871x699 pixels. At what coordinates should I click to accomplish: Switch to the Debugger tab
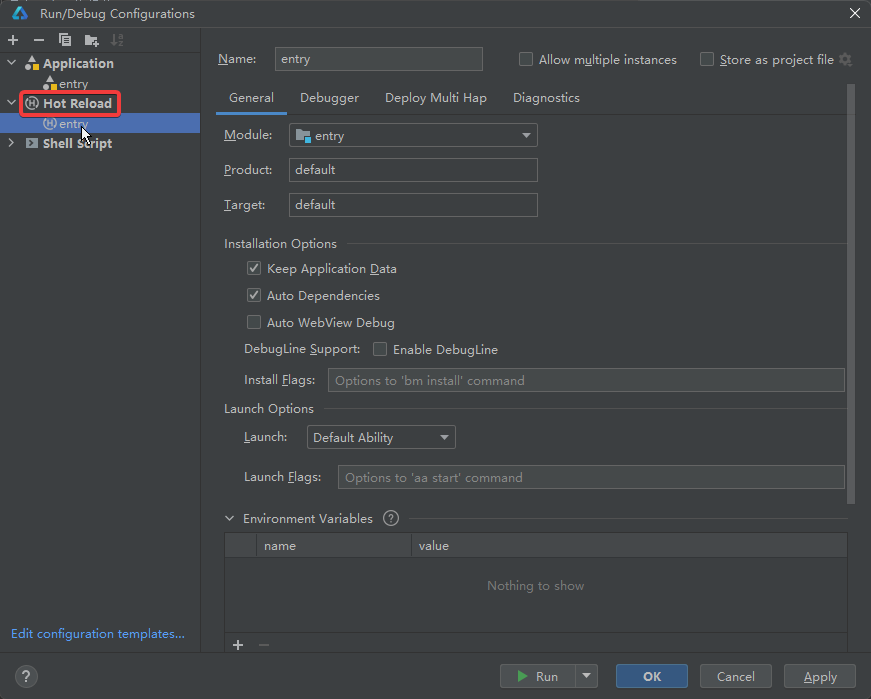(329, 98)
